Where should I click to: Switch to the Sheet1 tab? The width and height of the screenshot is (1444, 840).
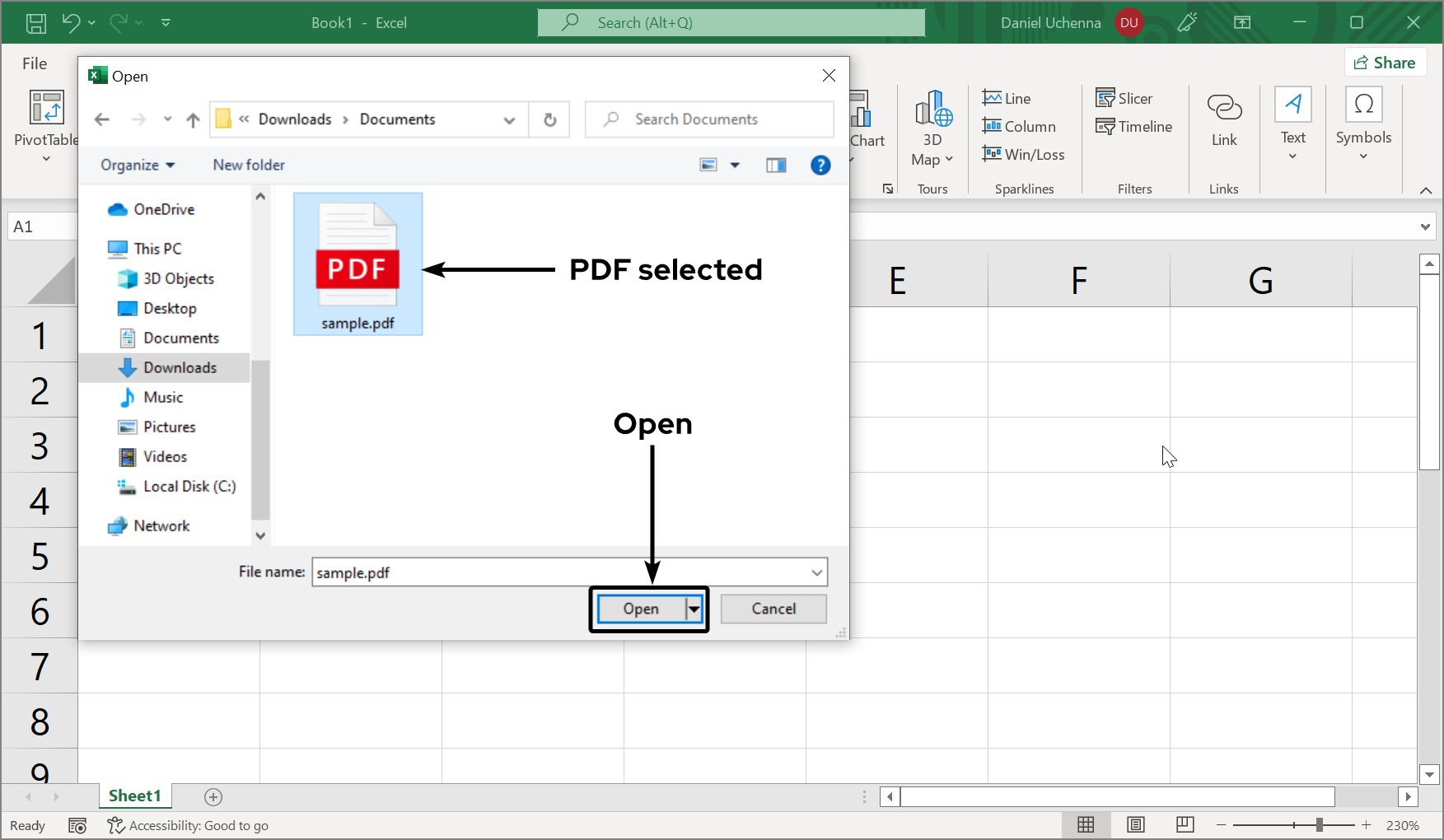[134, 796]
